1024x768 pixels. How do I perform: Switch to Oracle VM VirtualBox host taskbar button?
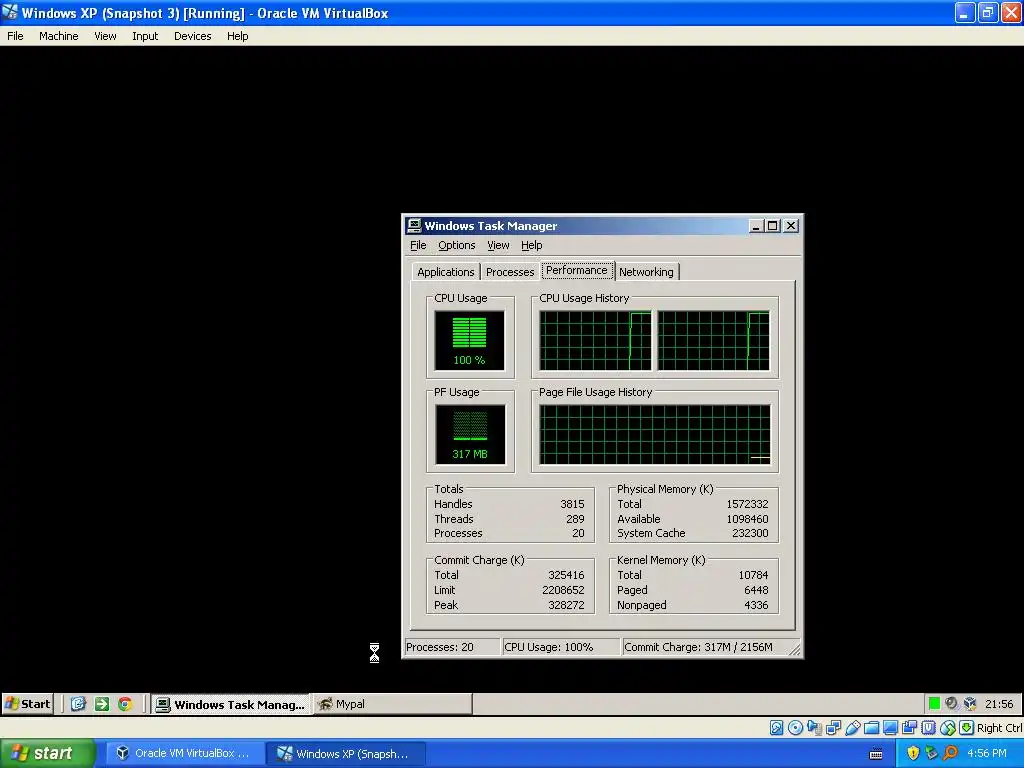coord(185,754)
